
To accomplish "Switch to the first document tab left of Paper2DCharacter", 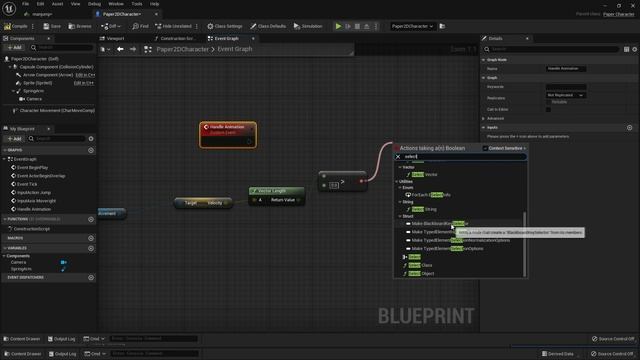I will [x=41, y=14].
